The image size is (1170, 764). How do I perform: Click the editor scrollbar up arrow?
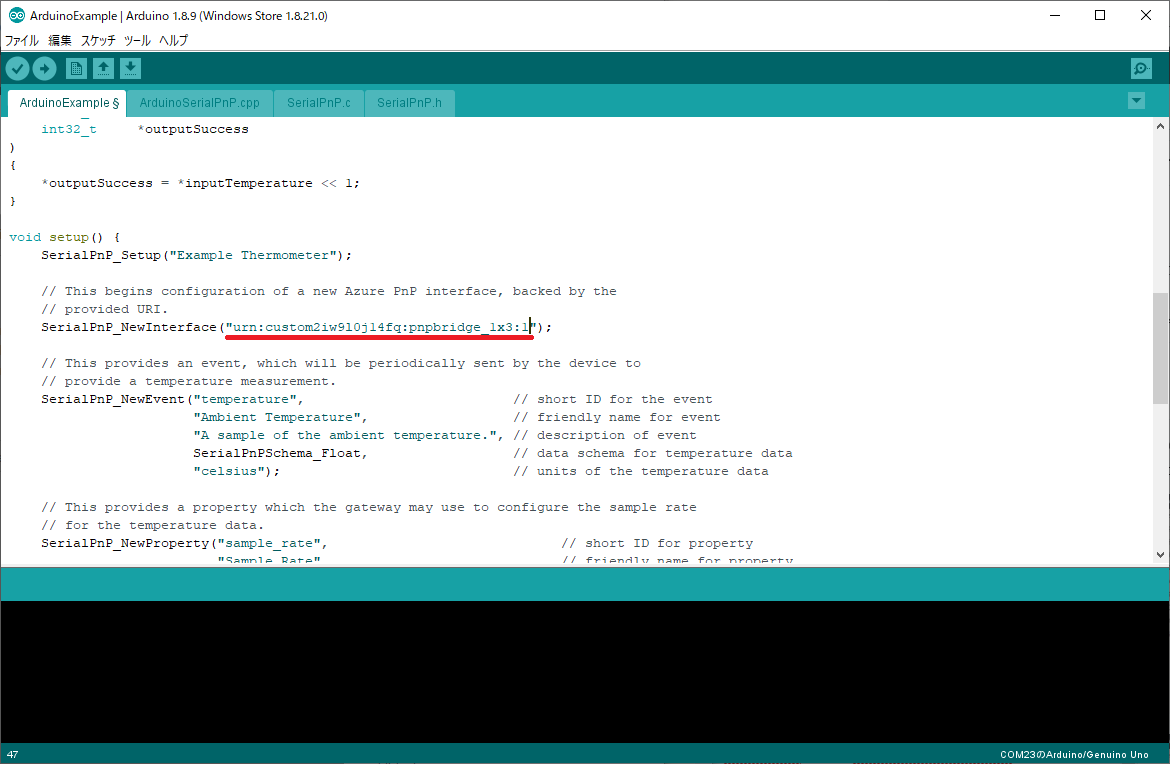pyautogui.click(x=1160, y=126)
